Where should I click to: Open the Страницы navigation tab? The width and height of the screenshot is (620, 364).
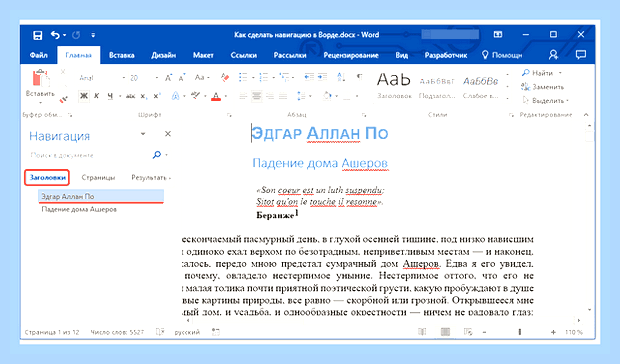click(x=98, y=178)
